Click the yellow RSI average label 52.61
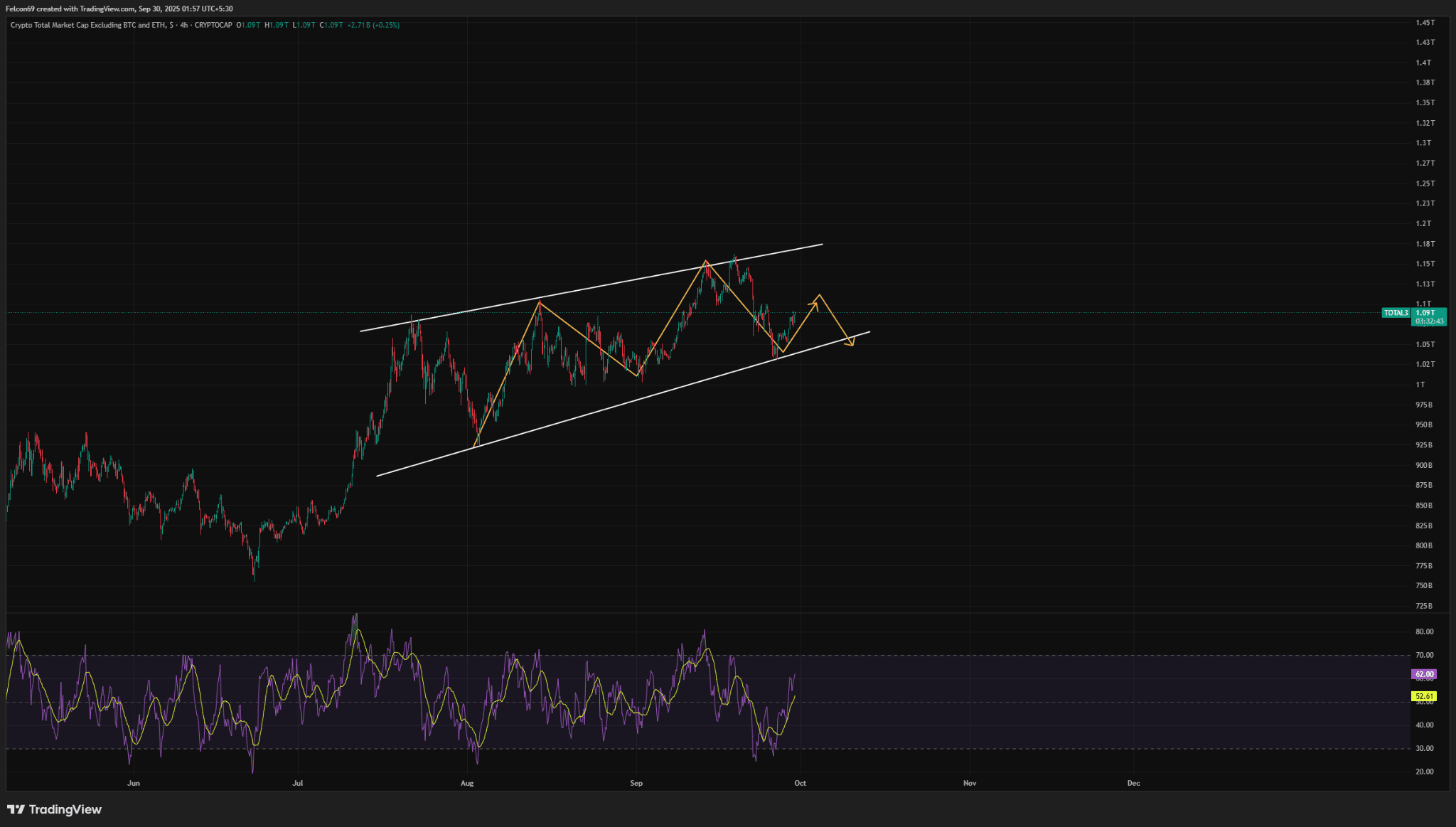The image size is (1456, 827). (1424, 696)
